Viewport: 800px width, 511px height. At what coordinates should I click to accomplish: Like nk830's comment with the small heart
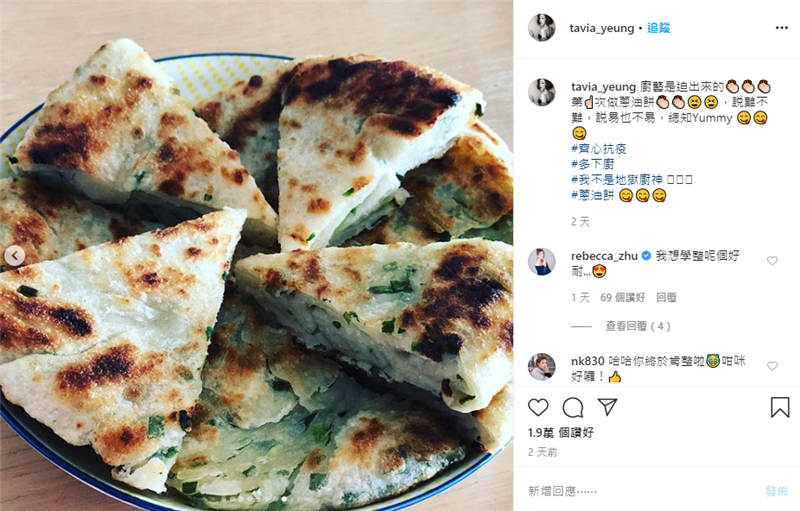tap(772, 366)
